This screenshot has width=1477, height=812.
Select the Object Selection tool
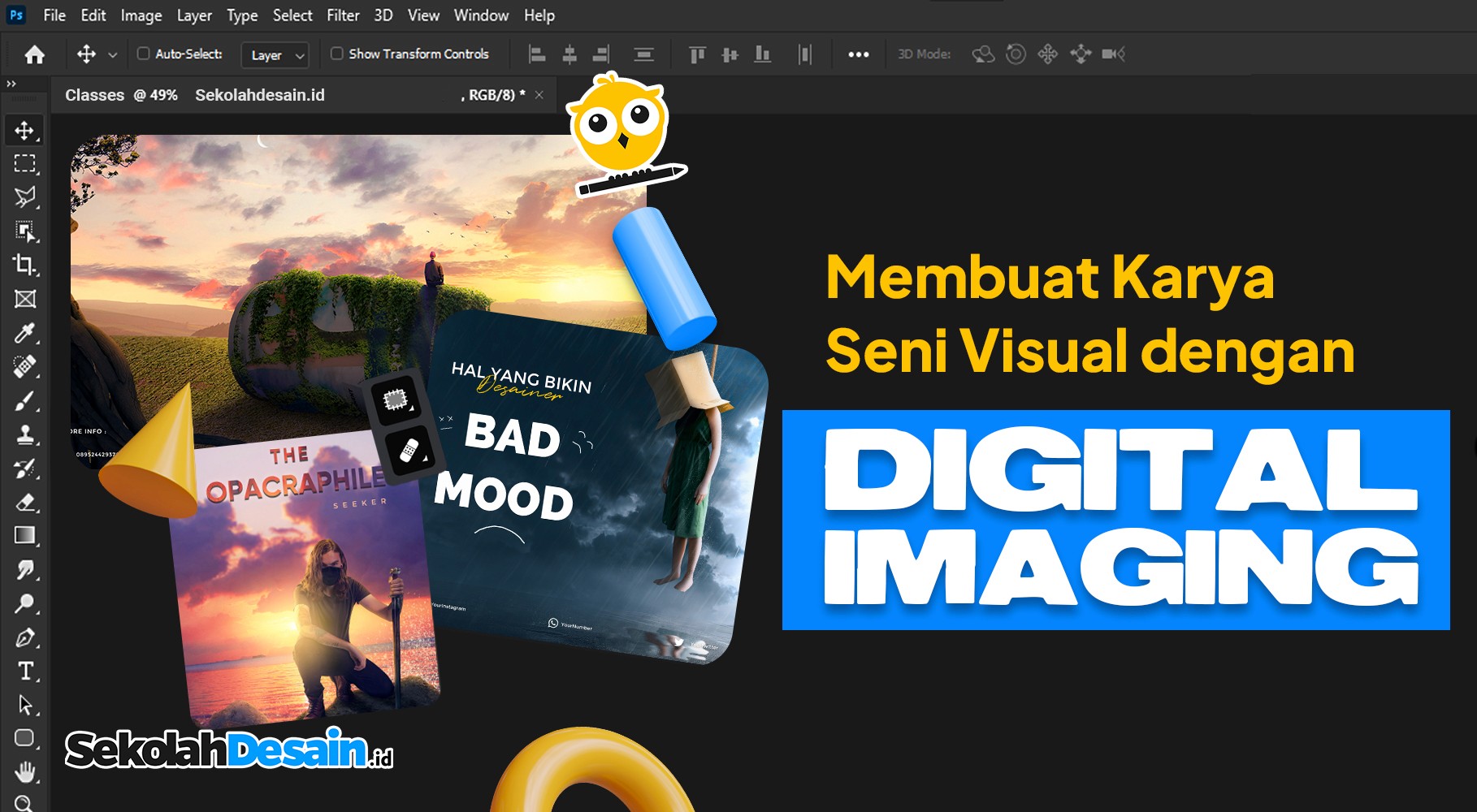tap(24, 231)
